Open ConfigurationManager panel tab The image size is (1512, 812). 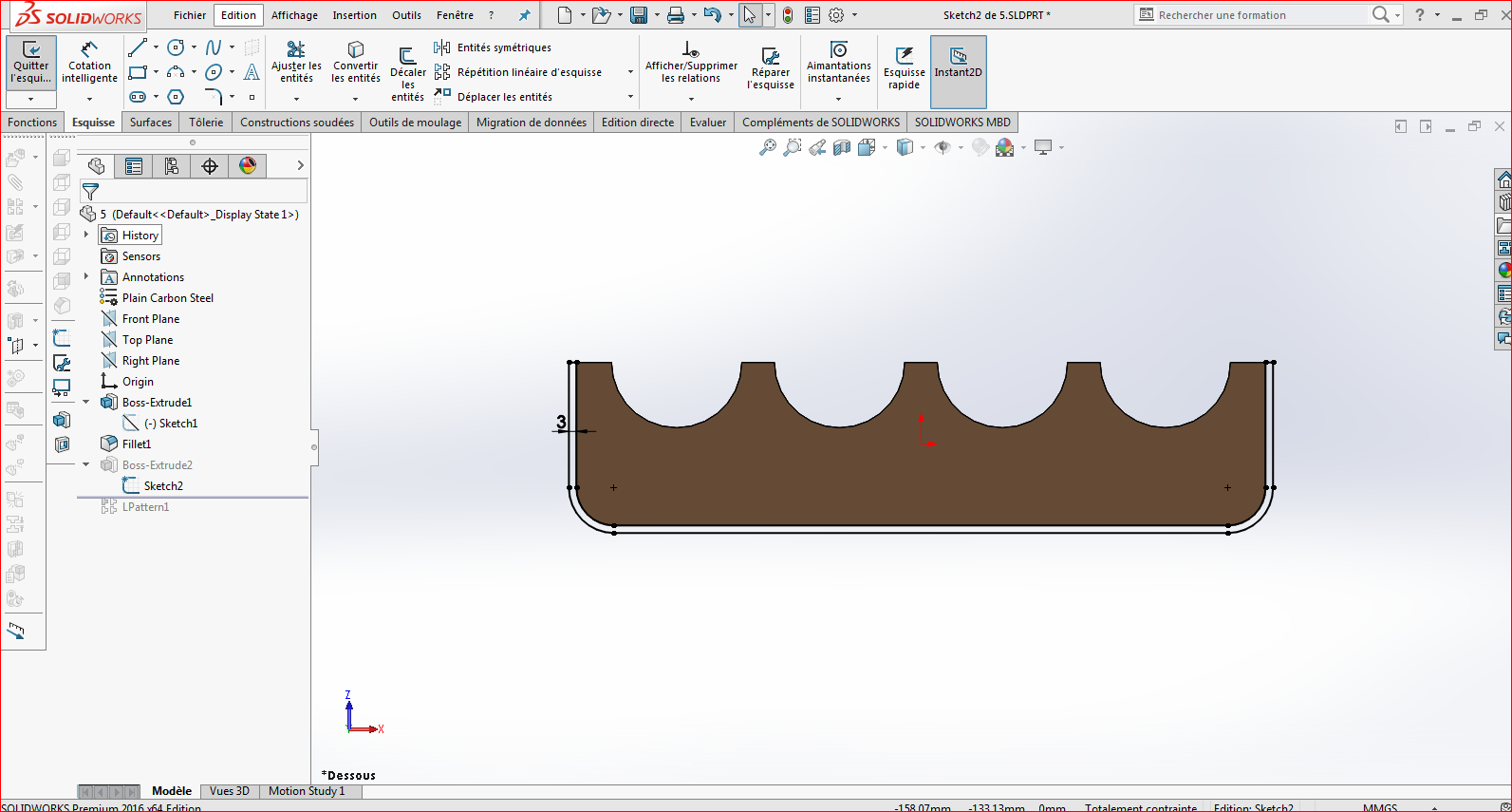point(172,166)
